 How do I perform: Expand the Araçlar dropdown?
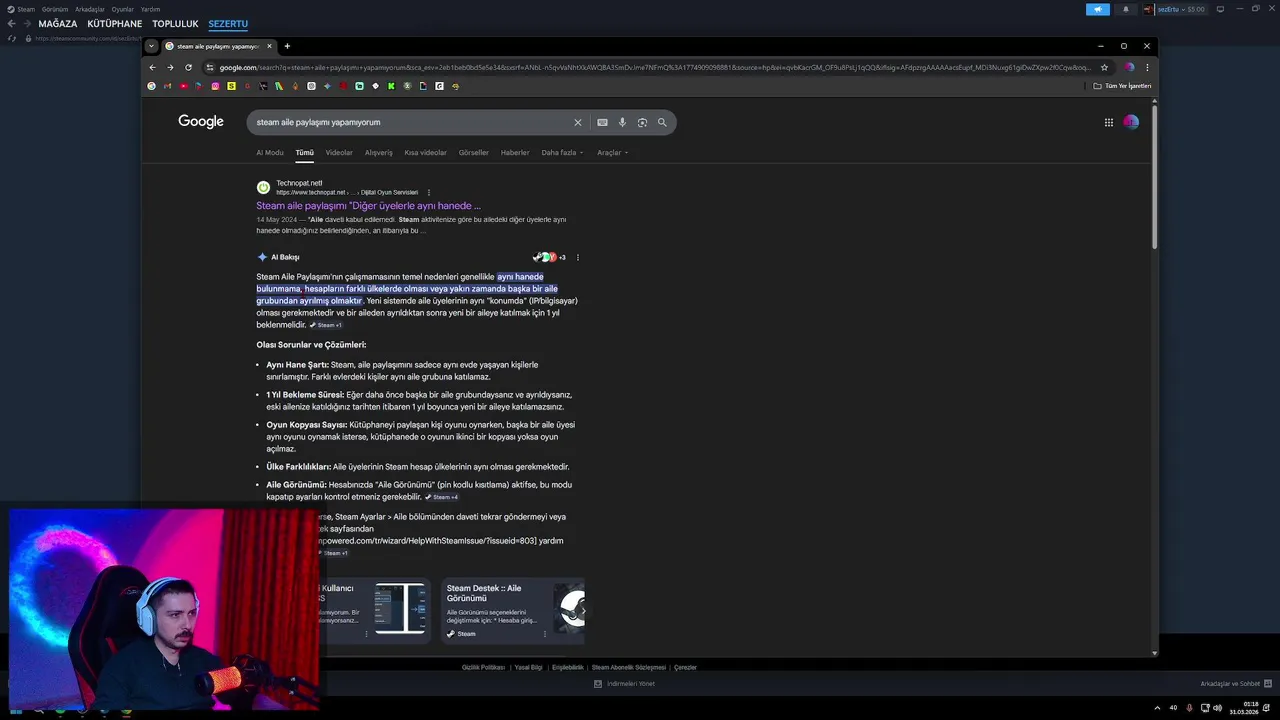pyautogui.click(x=612, y=153)
